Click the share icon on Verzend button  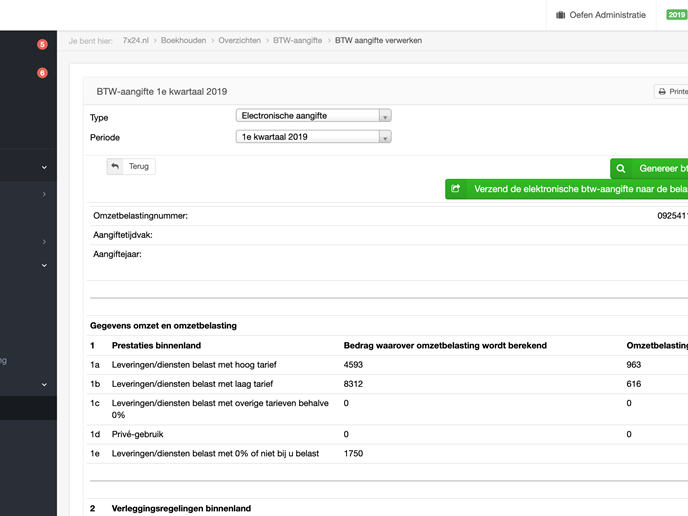click(x=456, y=189)
